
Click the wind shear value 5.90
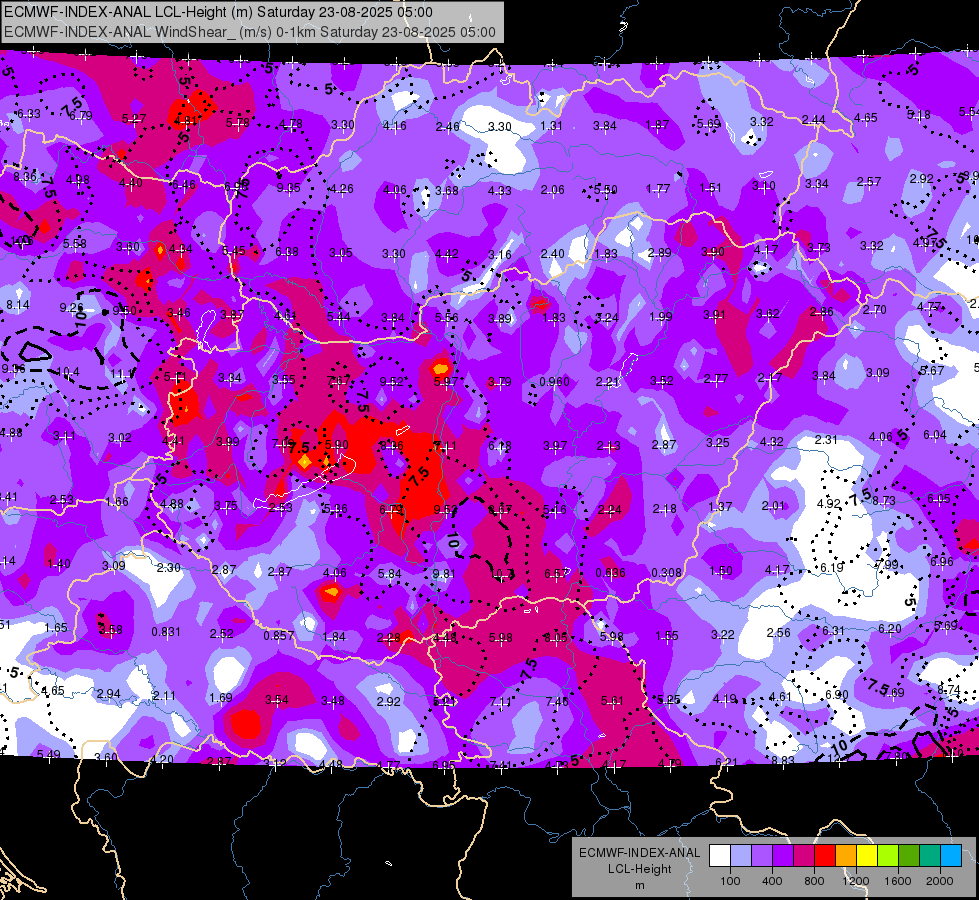337,445
